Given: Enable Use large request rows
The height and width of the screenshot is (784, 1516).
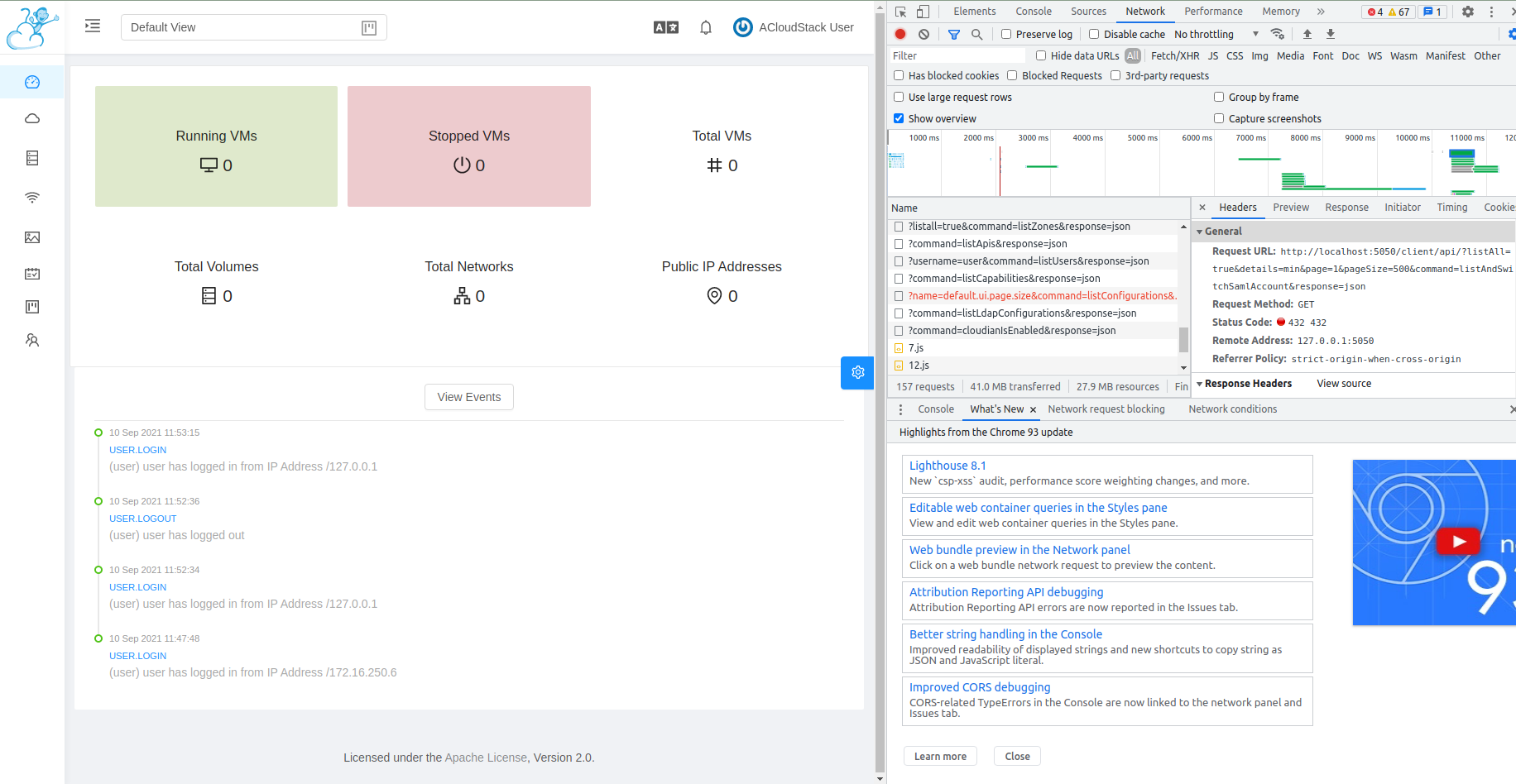Looking at the screenshot, I should 899,97.
